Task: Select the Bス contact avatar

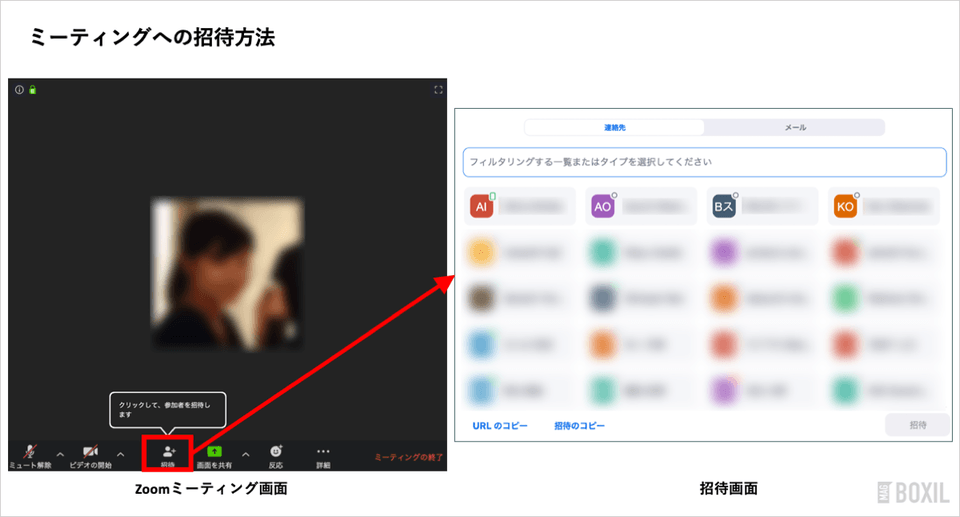Action: click(724, 206)
